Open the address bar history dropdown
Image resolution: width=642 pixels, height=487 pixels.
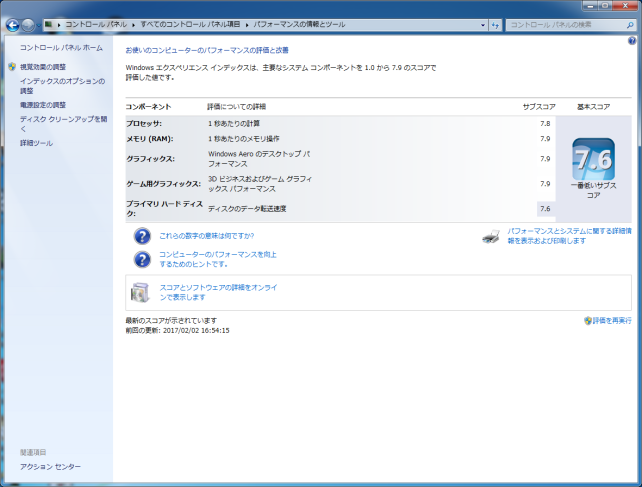[x=483, y=25]
